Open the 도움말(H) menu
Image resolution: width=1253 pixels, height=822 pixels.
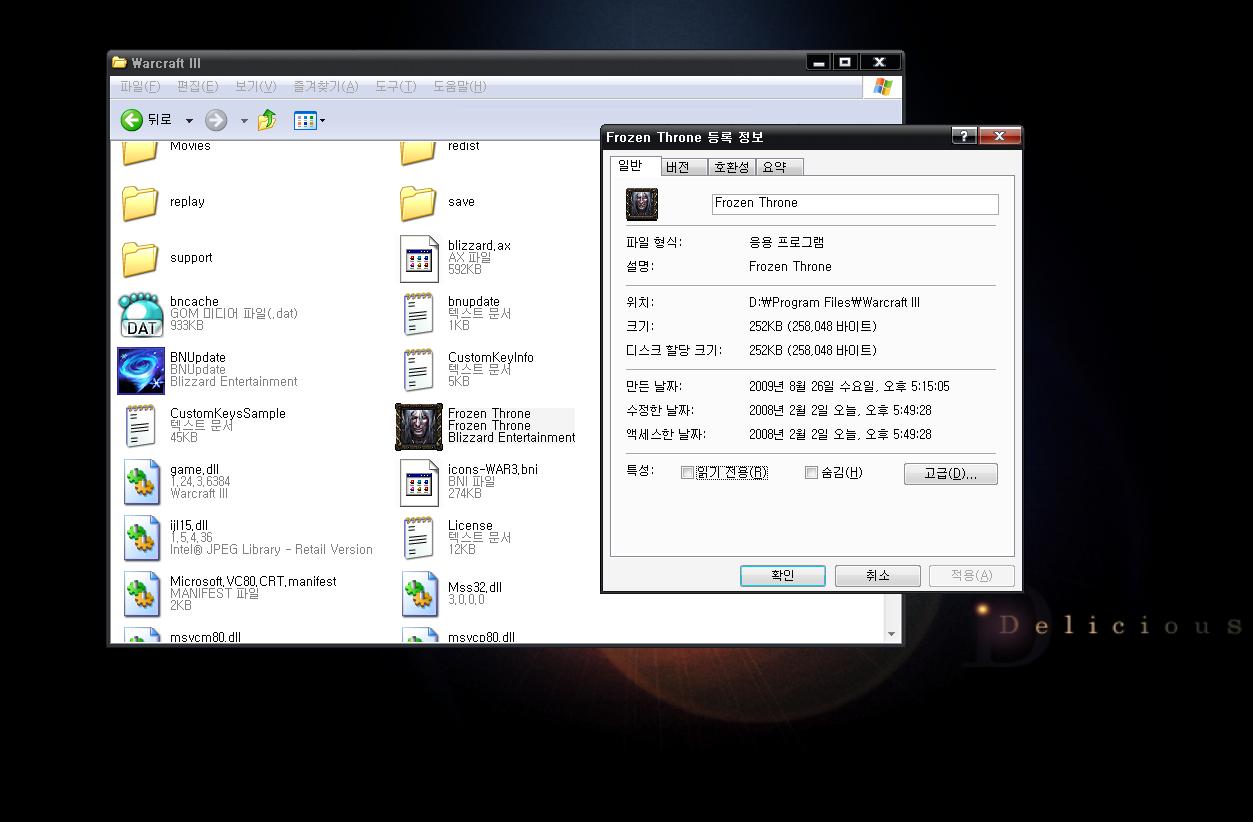tap(460, 87)
